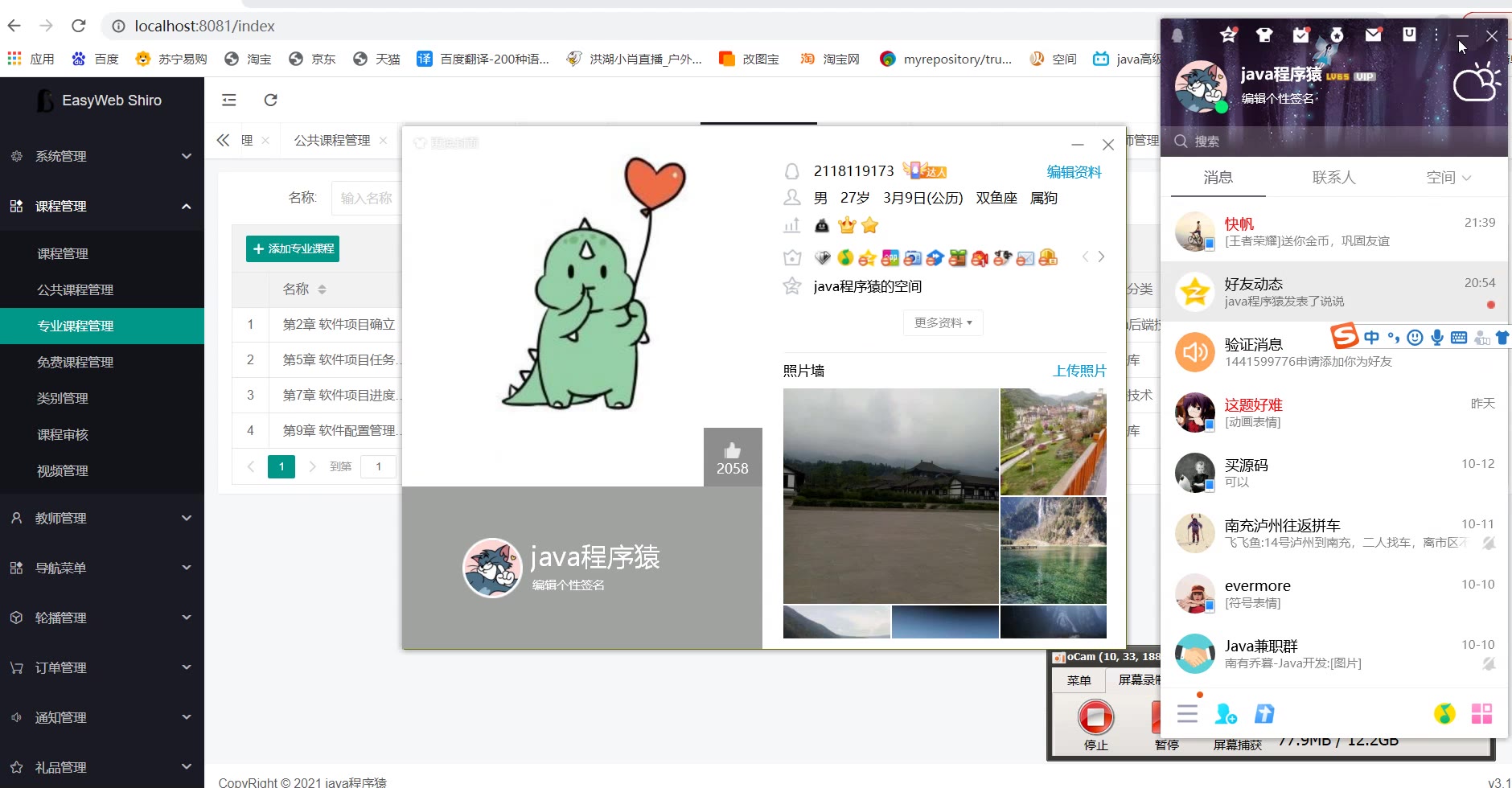
Task: Click the weather cloud icon in QQ panel
Action: click(x=1477, y=81)
